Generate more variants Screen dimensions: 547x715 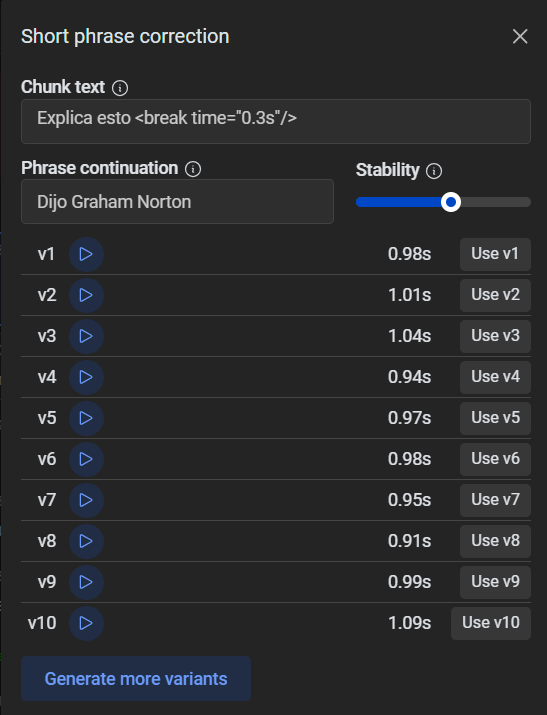pos(136,679)
